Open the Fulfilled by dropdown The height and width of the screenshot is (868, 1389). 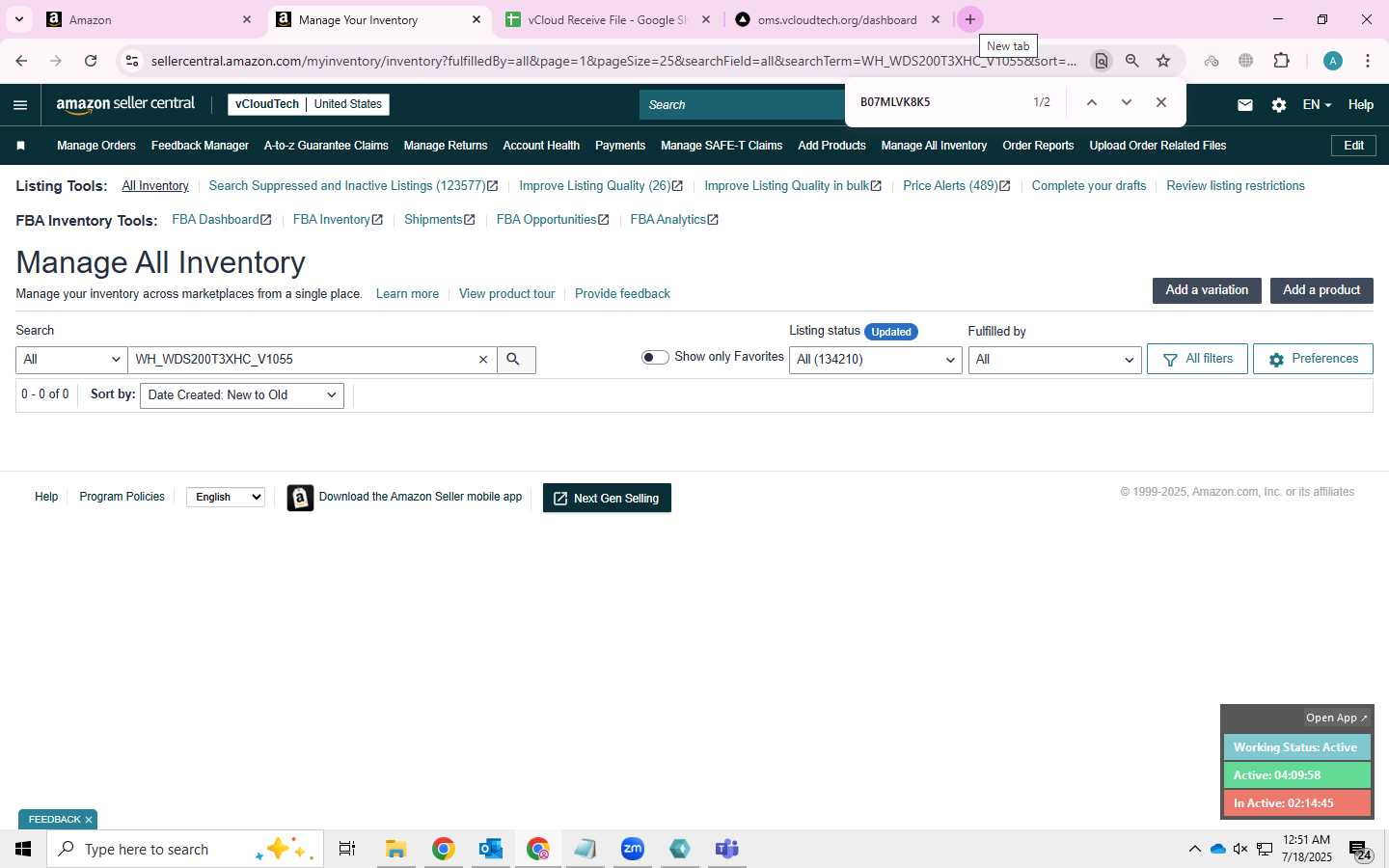1054,360
